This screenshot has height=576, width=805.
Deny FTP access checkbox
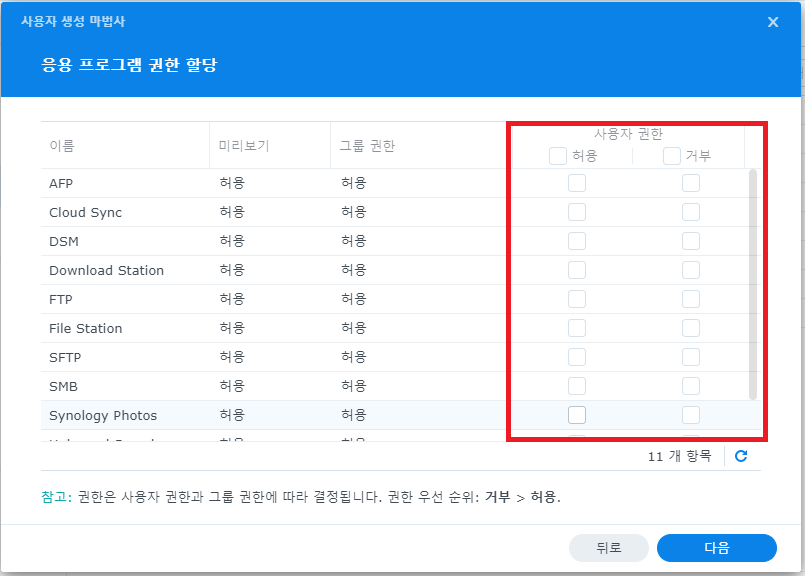point(691,299)
